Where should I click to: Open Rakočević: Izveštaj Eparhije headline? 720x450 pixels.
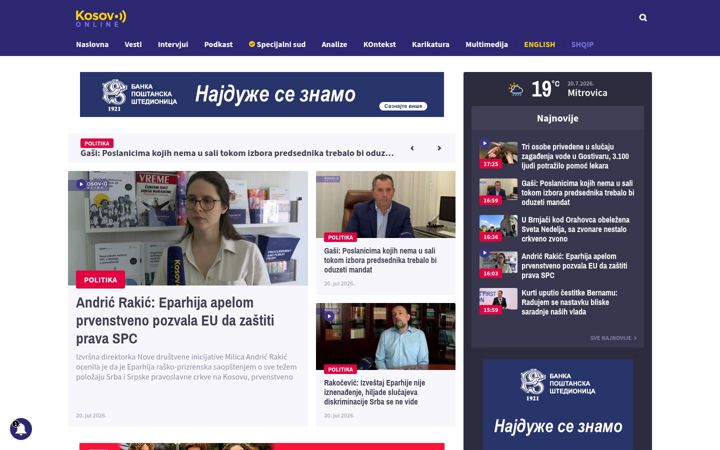click(374, 392)
